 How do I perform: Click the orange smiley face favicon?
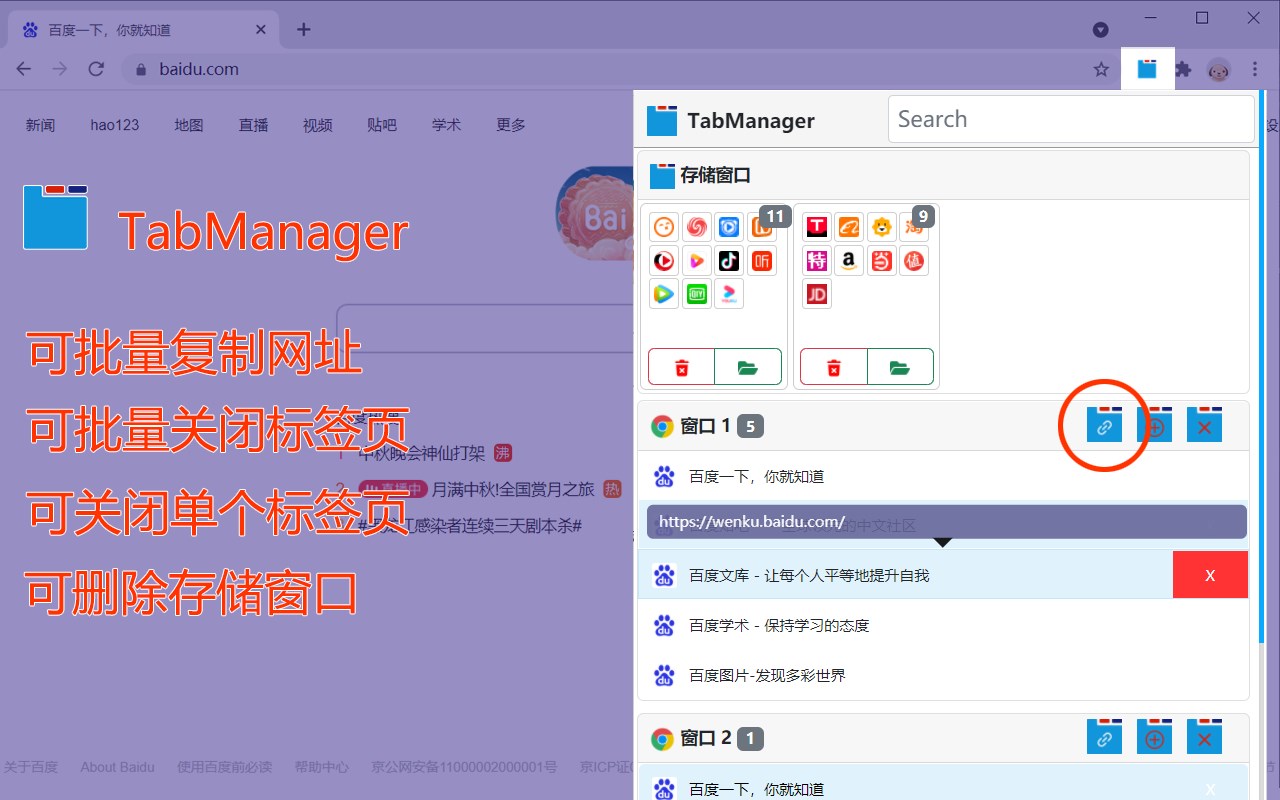coord(663,227)
